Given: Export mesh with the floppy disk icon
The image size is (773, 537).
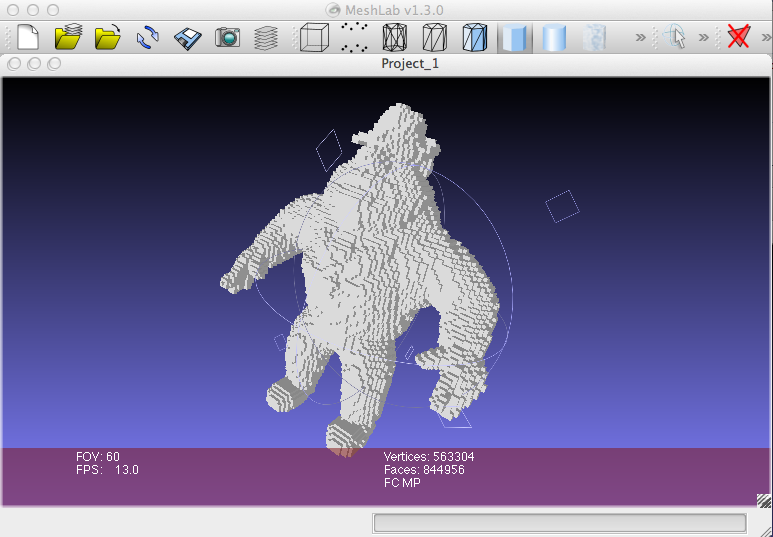Looking at the screenshot, I should pyautogui.click(x=188, y=38).
